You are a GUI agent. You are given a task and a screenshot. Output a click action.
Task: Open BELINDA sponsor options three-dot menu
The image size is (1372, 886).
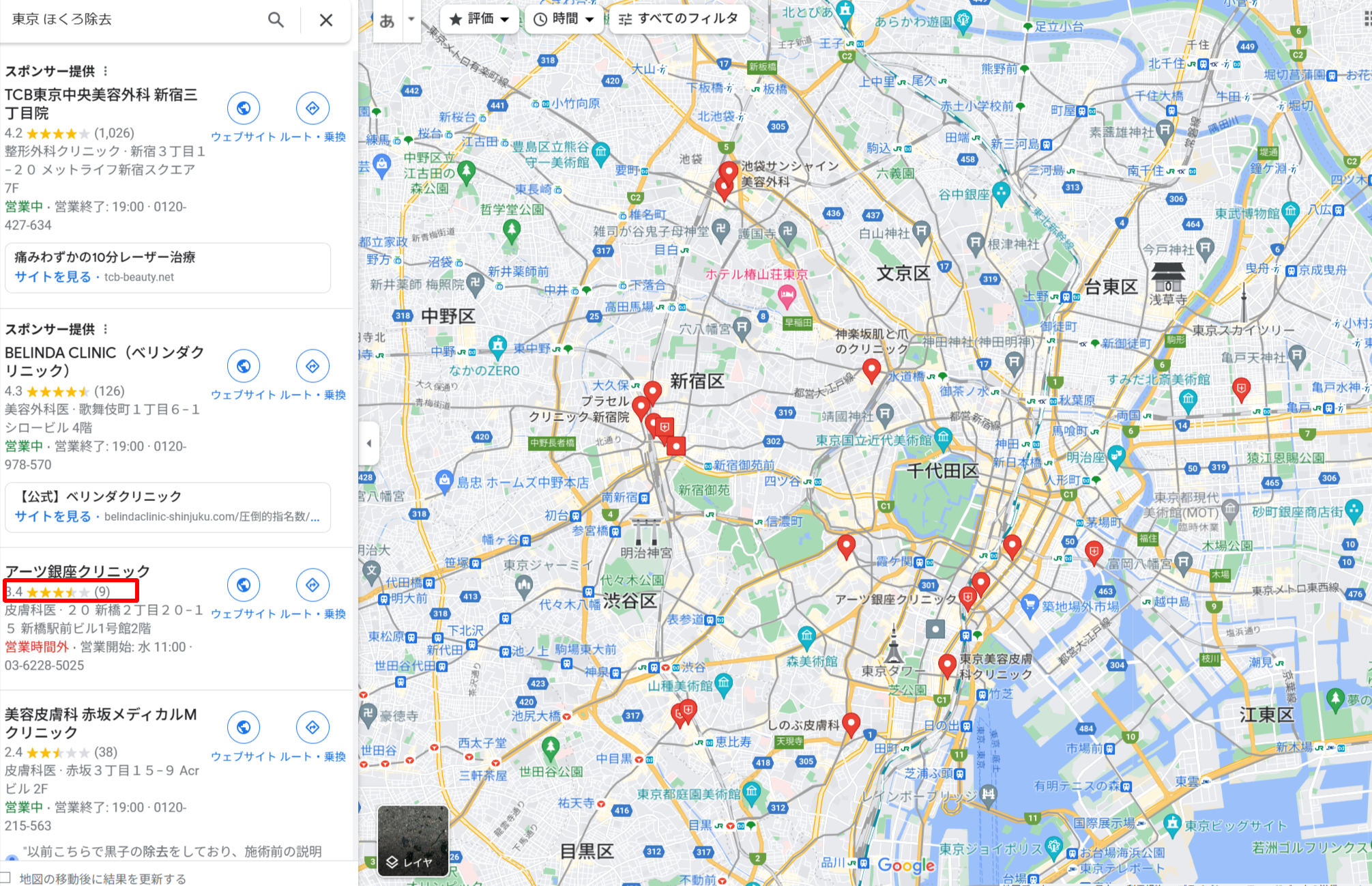tap(105, 329)
